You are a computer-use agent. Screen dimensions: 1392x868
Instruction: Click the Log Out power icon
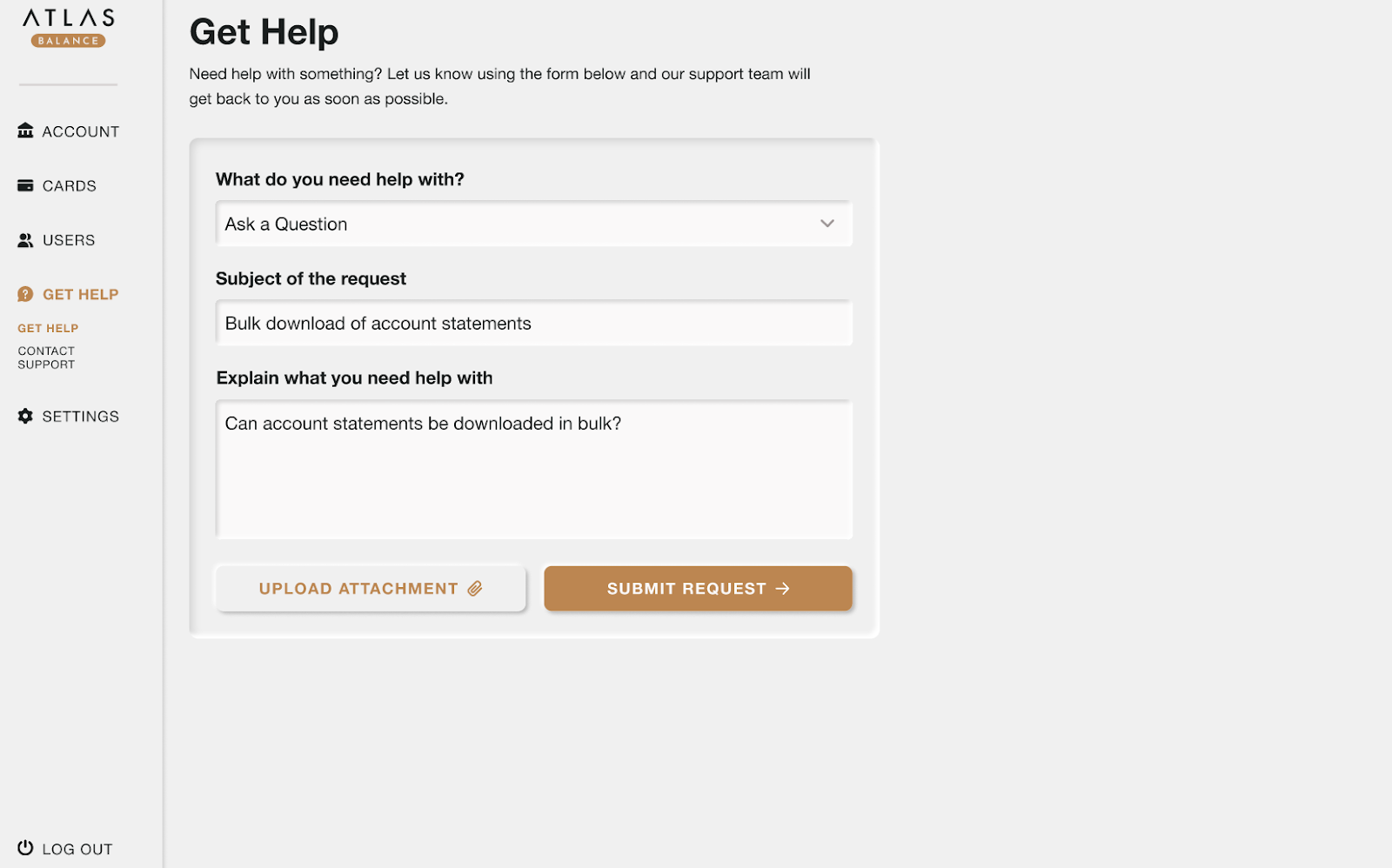[24, 847]
